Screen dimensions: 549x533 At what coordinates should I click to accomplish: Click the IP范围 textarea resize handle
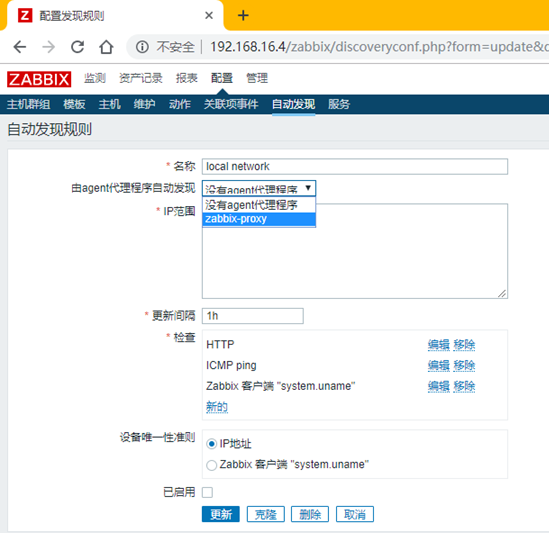(502, 294)
